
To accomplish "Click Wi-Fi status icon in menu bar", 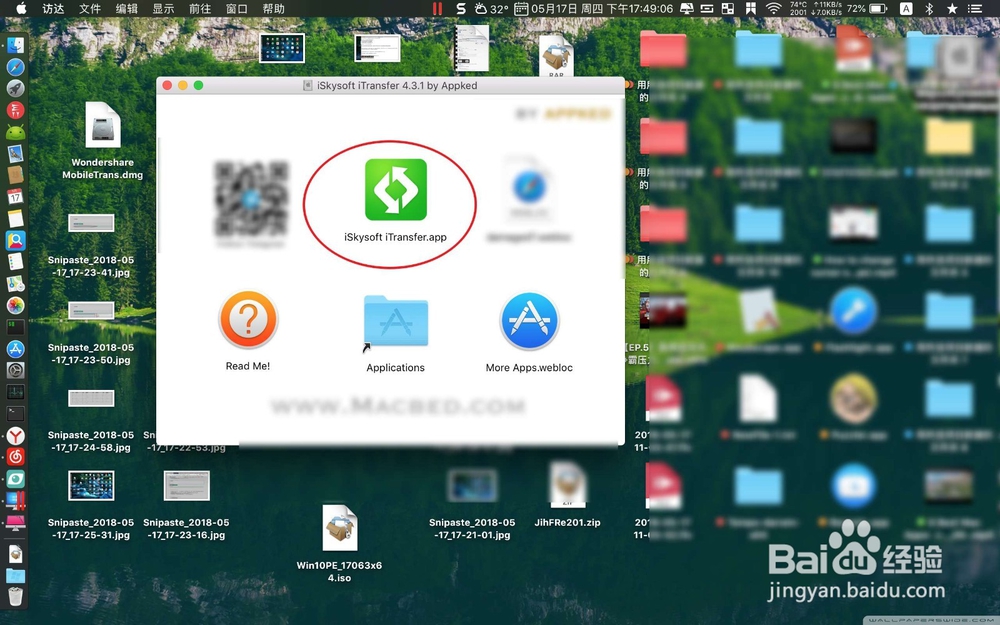I will click(x=774, y=8).
